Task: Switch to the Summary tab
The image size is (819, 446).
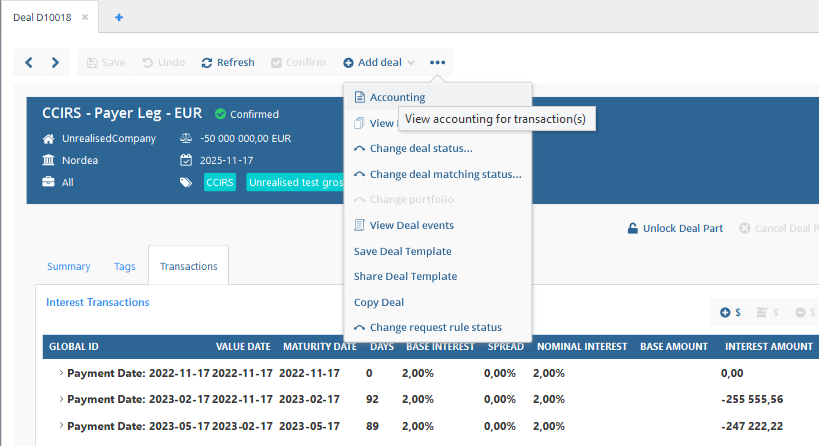Action: [x=68, y=266]
